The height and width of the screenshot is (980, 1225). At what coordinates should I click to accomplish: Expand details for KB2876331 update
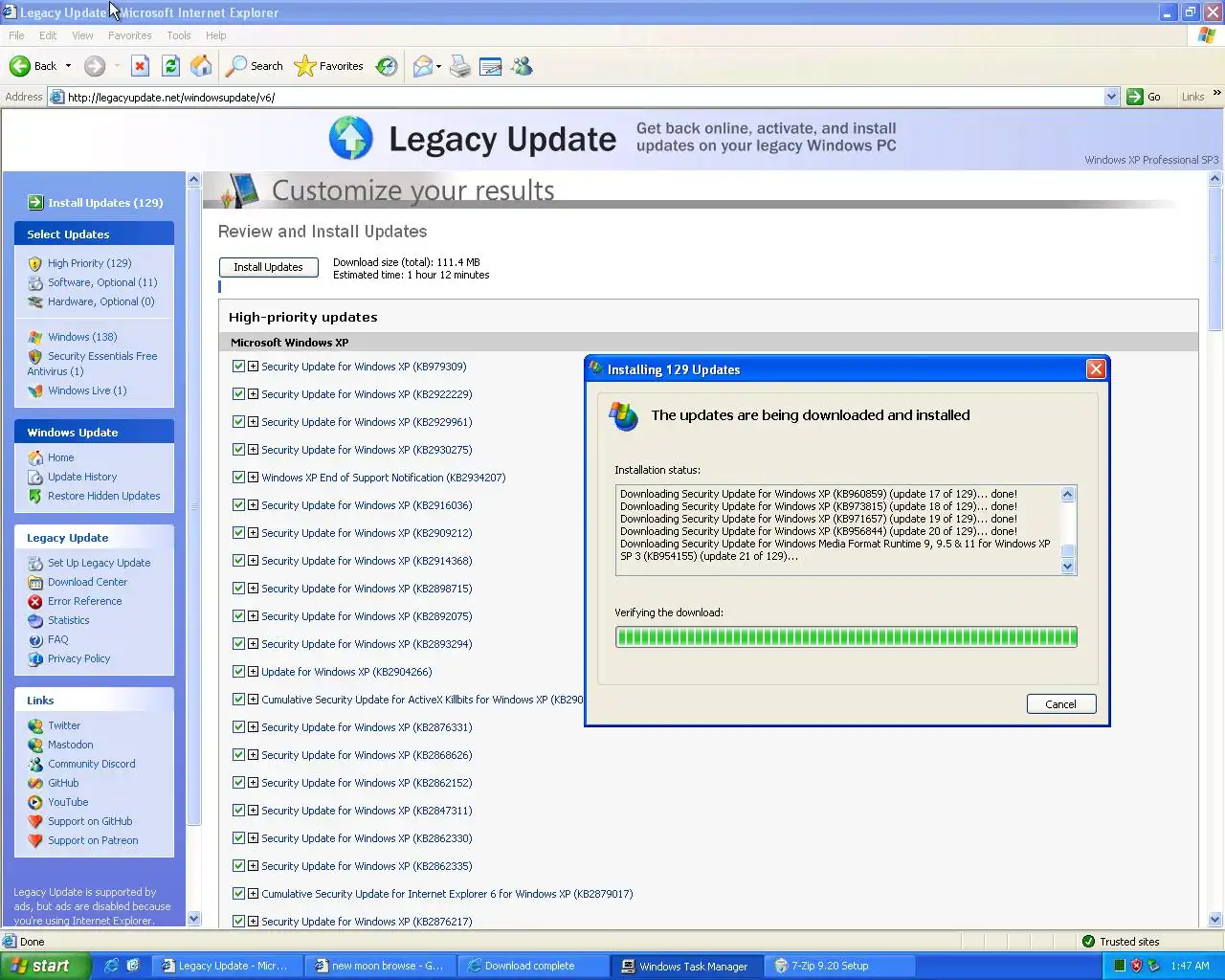point(253,727)
